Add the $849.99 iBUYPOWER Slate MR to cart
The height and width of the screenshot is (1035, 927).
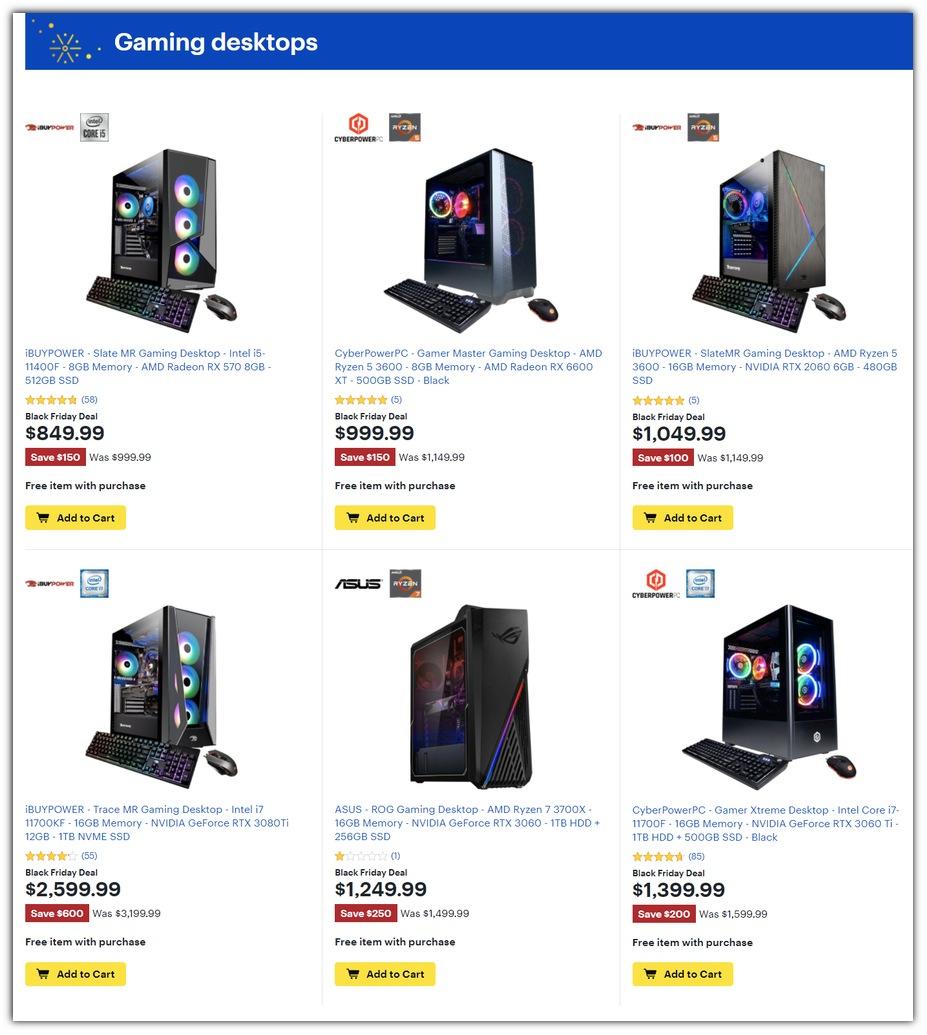75,518
